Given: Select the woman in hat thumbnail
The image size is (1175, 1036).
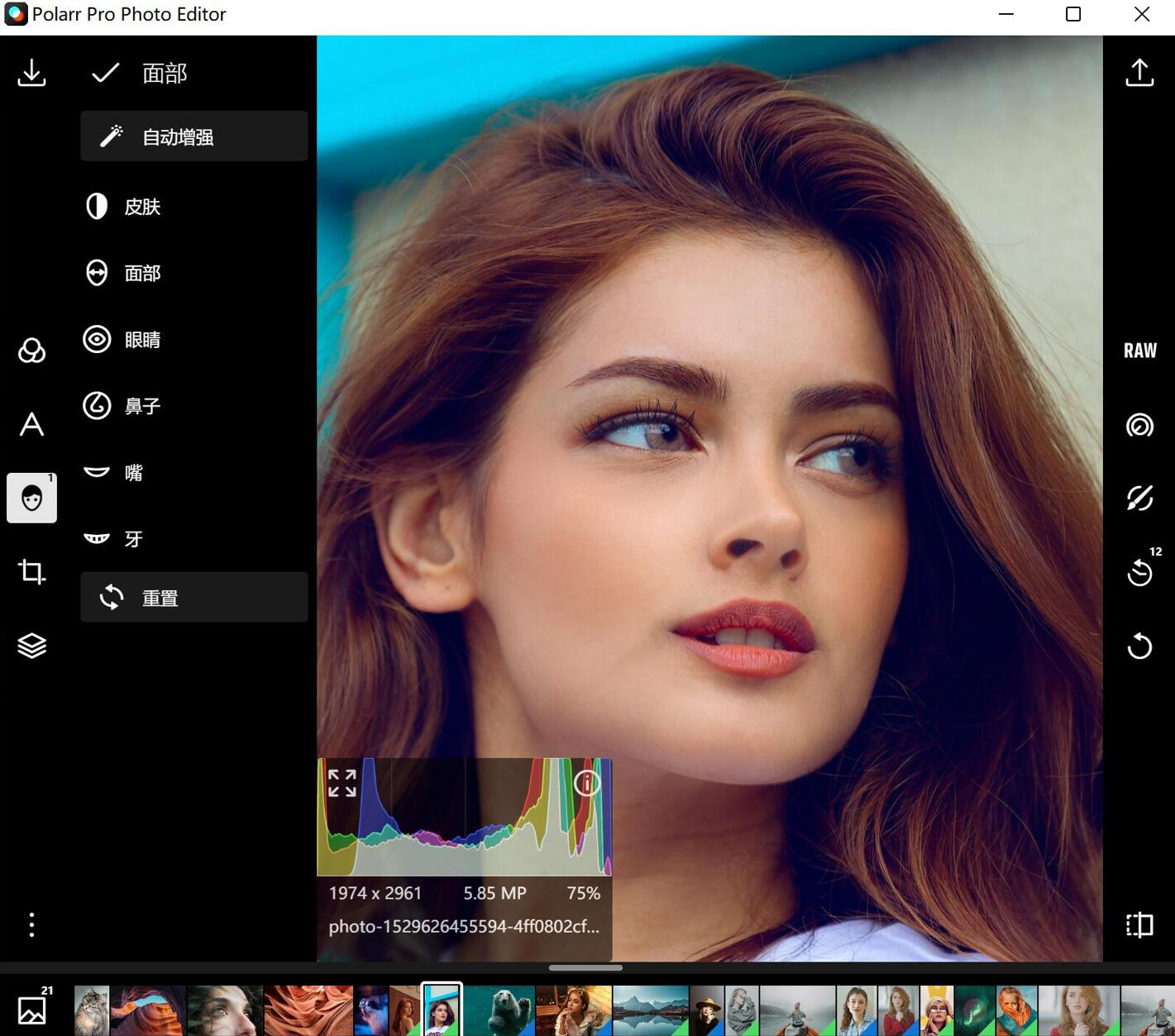Looking at the screenshot, I should (707, 1010).
